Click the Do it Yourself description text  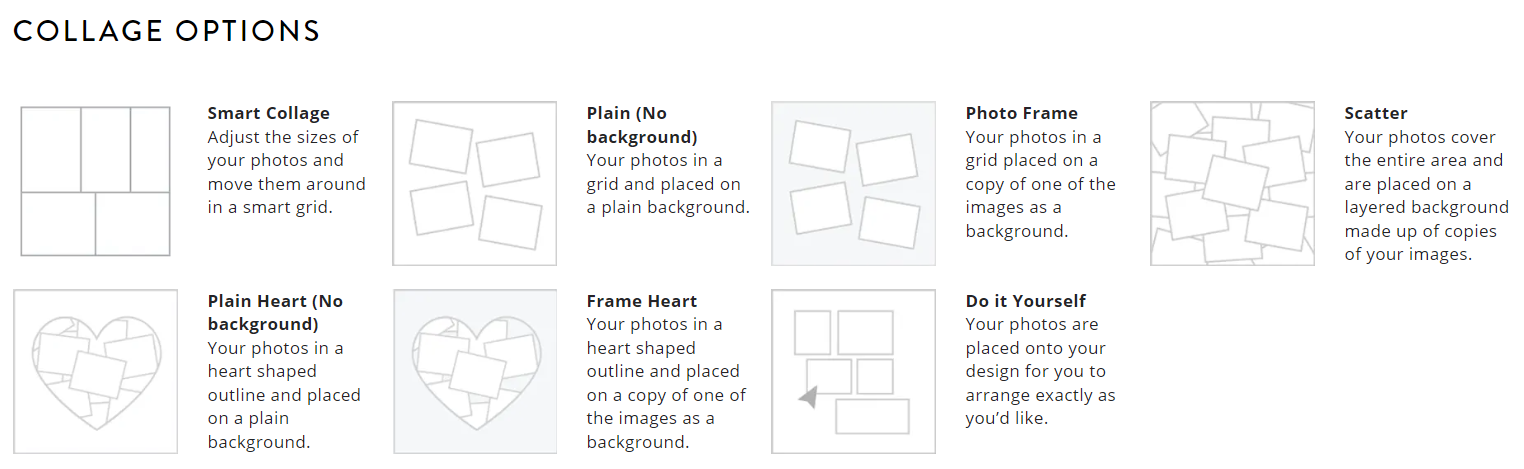(1039, 371)
